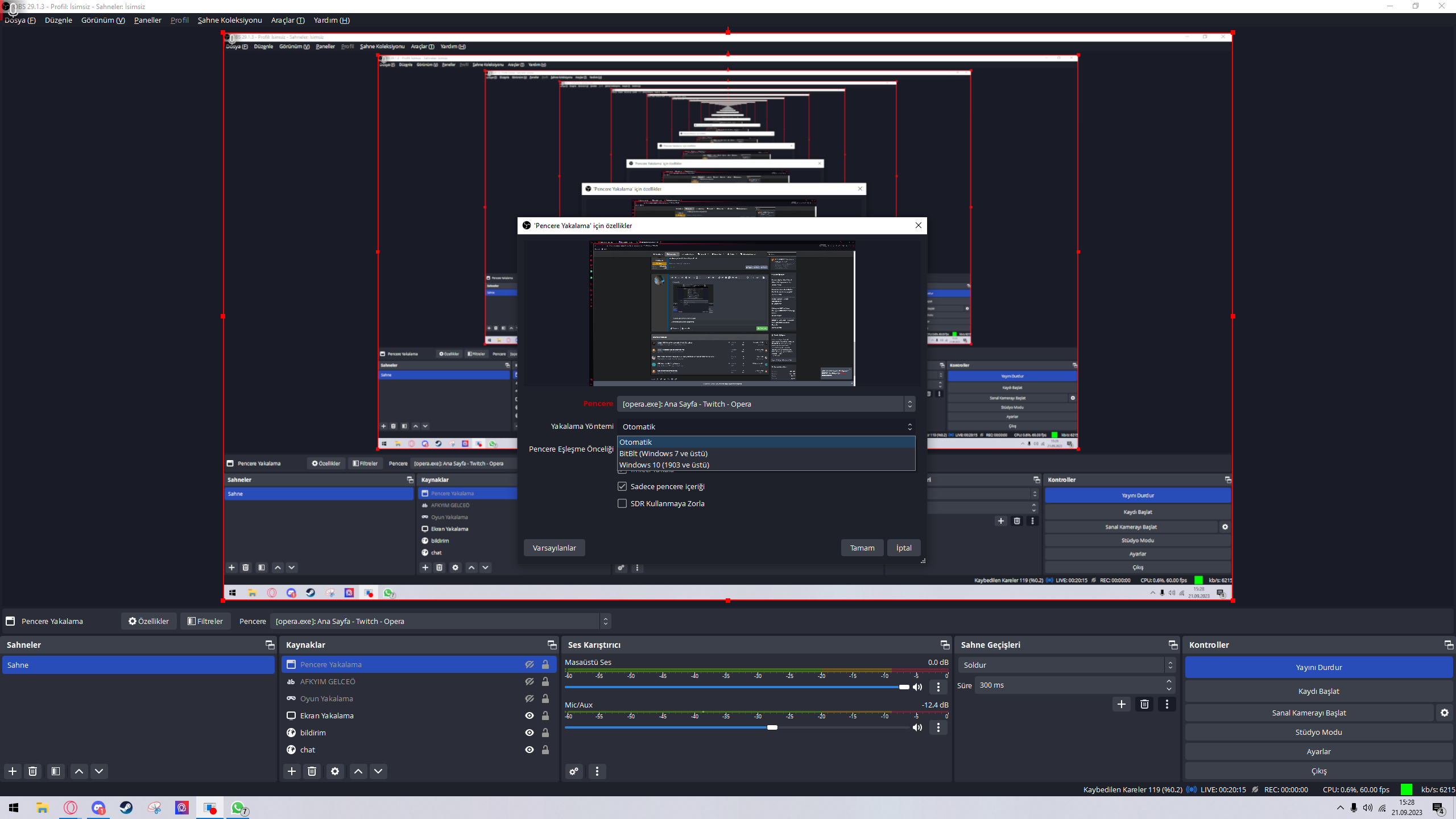Viewport: 1456px width, 819px height.
Task: Open the Araçlar menu
Action: (287, 20)
